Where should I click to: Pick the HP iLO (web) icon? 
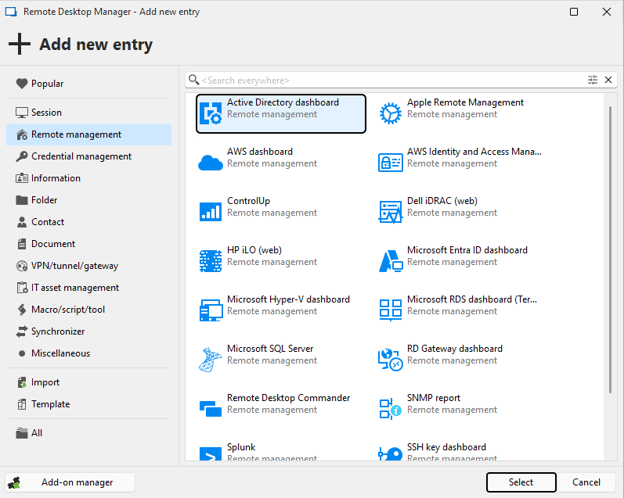click(x=211, y=260)
